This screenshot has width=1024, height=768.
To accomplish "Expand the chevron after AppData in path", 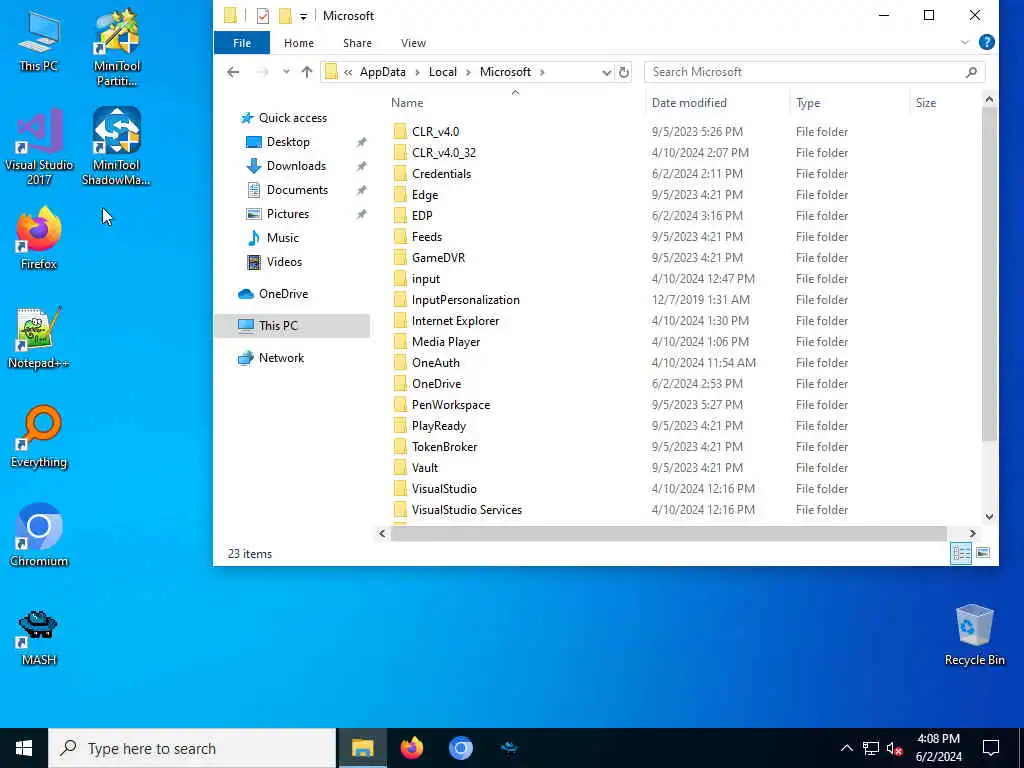I will [417, 72].
